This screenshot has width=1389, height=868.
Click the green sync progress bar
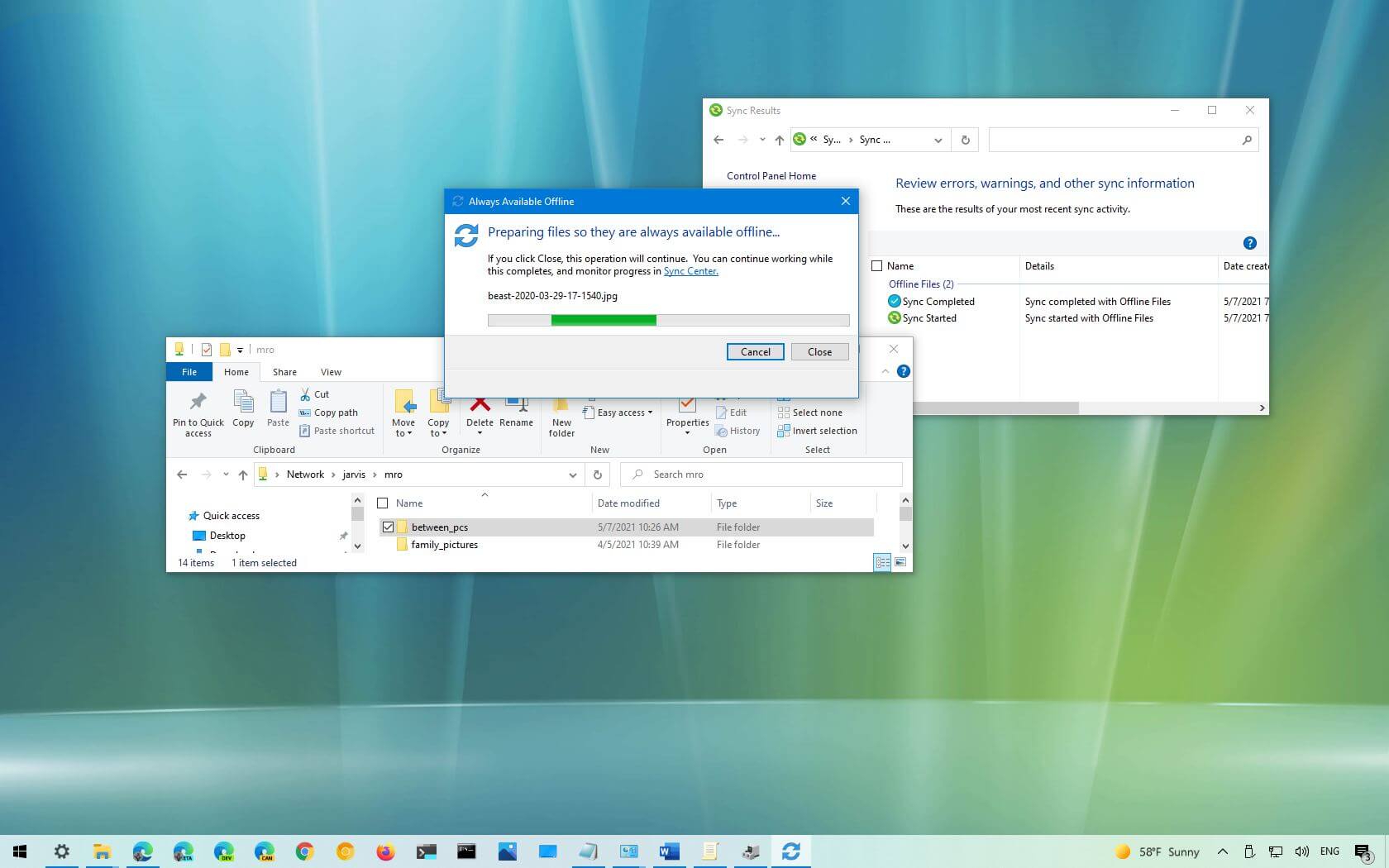click(604, 320)
